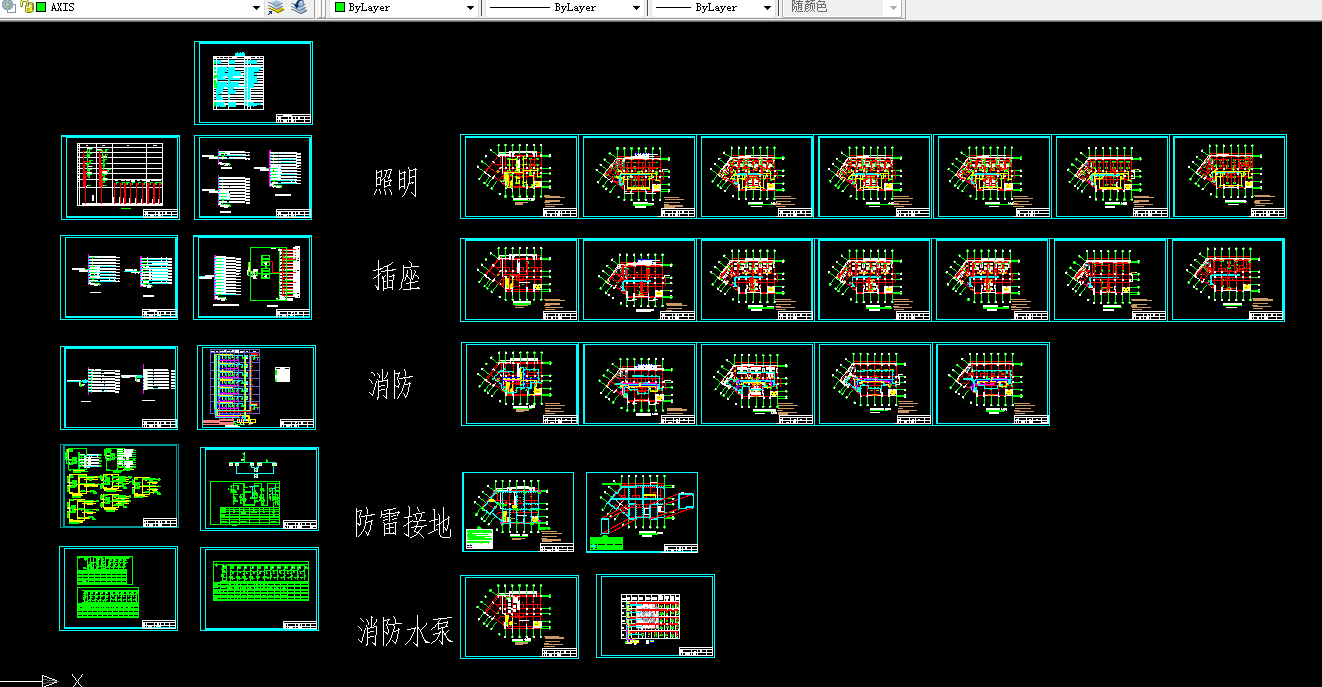1322x687 pixels.
Task: Click the last fire protection plan drawing
Action: (991, 384)
